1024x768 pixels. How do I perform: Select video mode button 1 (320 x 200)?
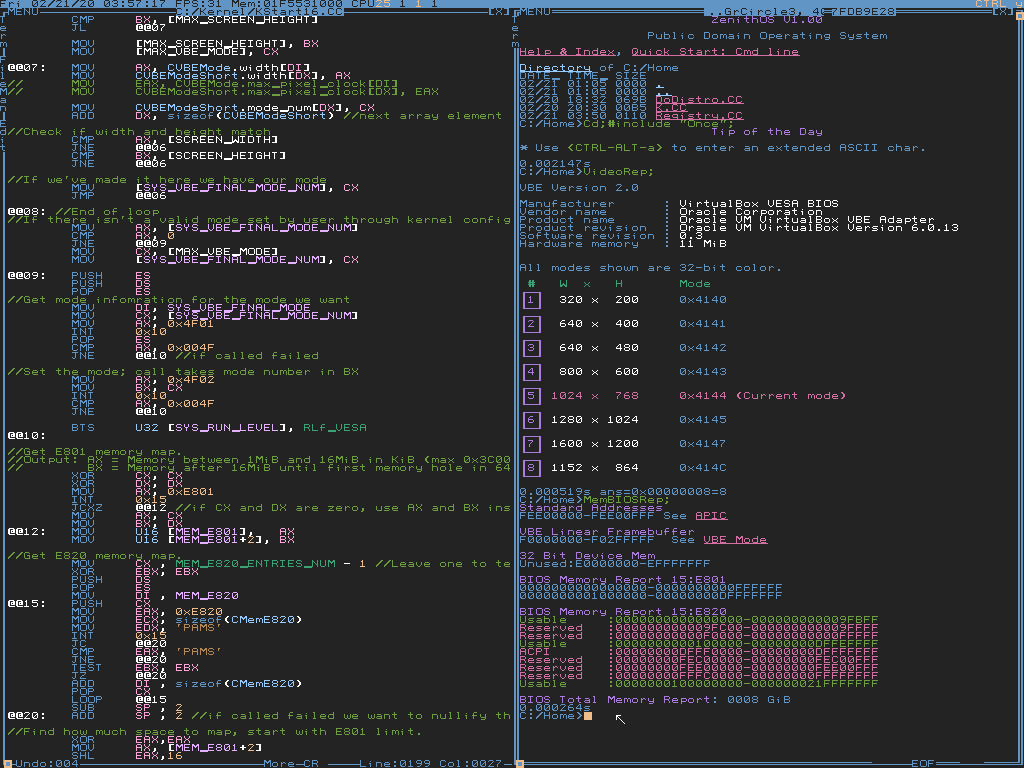click(x=531, y=300)
